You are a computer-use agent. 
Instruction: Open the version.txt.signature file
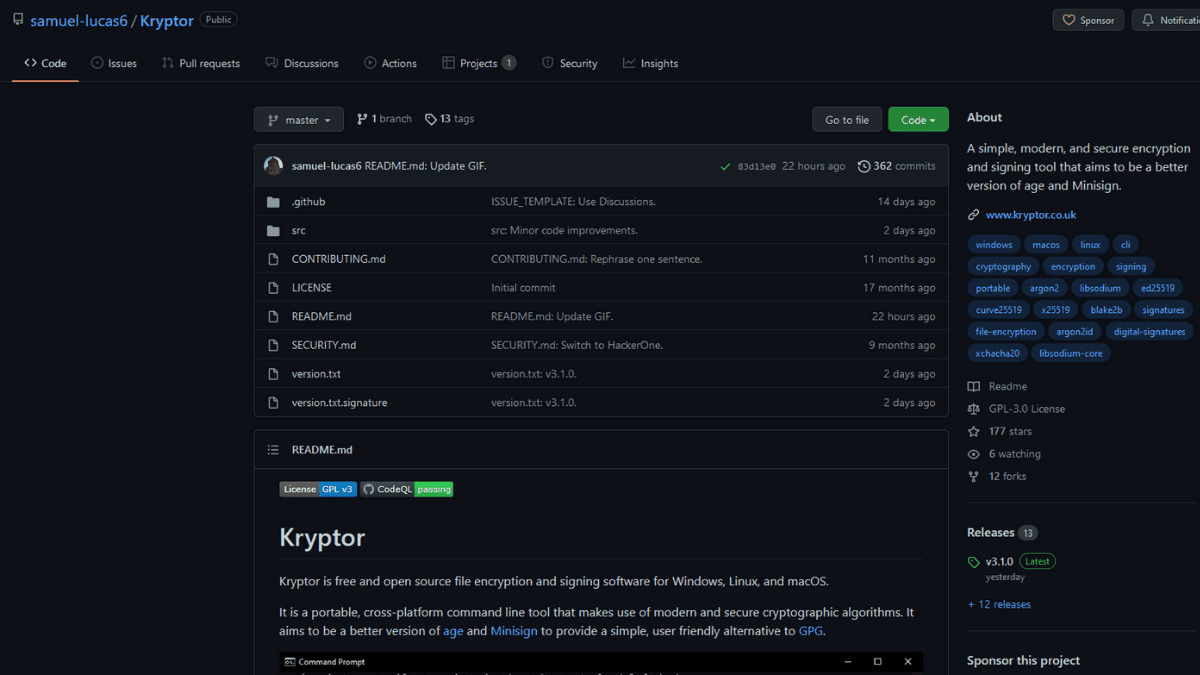(340, 403)
